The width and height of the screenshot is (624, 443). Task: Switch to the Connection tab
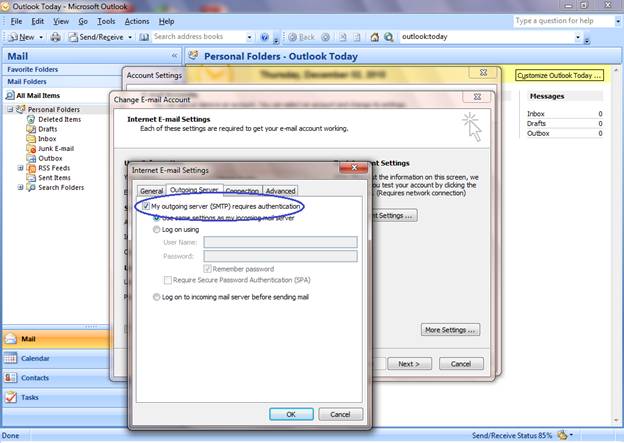[242, 191]
